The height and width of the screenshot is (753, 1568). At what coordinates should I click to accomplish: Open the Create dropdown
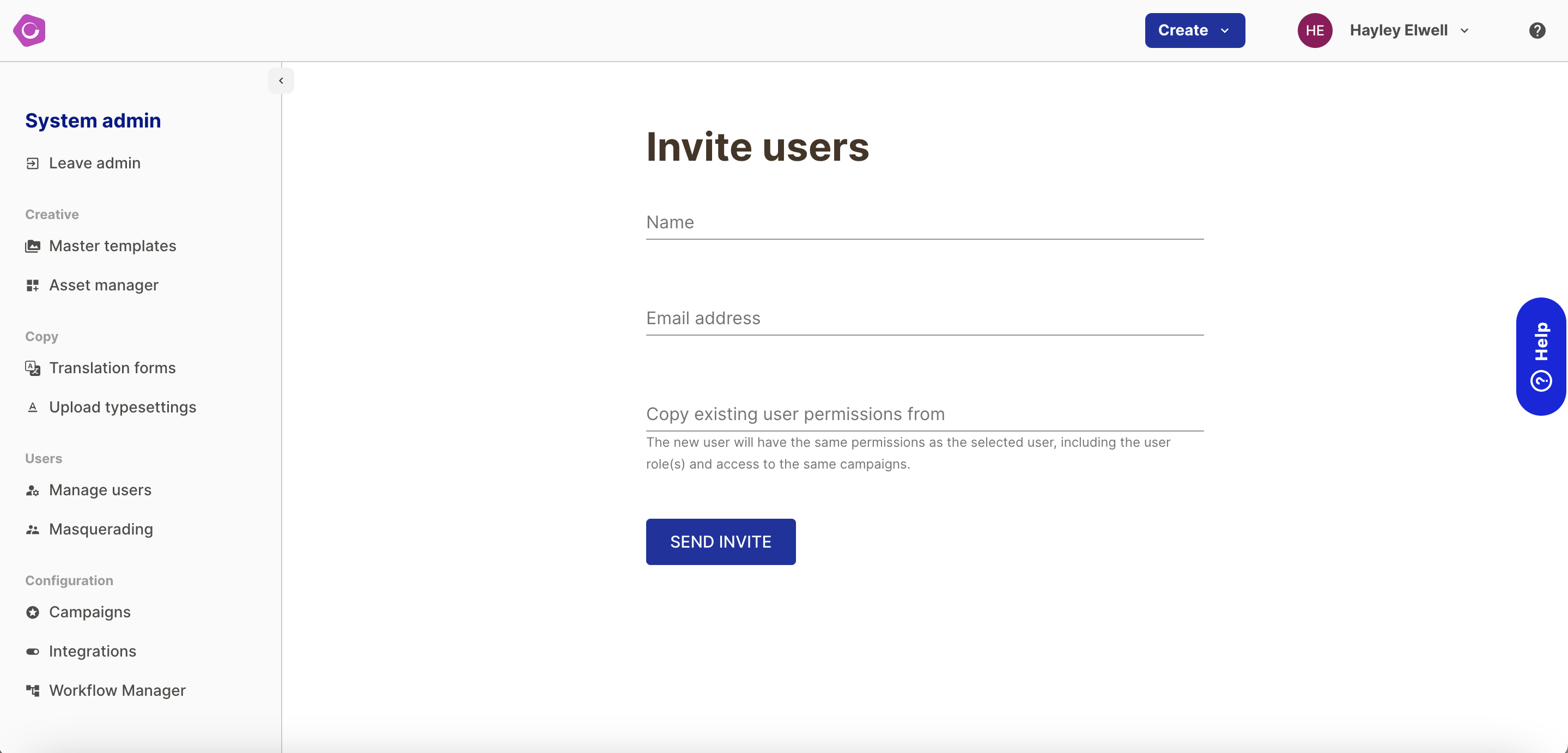tap(1194, 31)
